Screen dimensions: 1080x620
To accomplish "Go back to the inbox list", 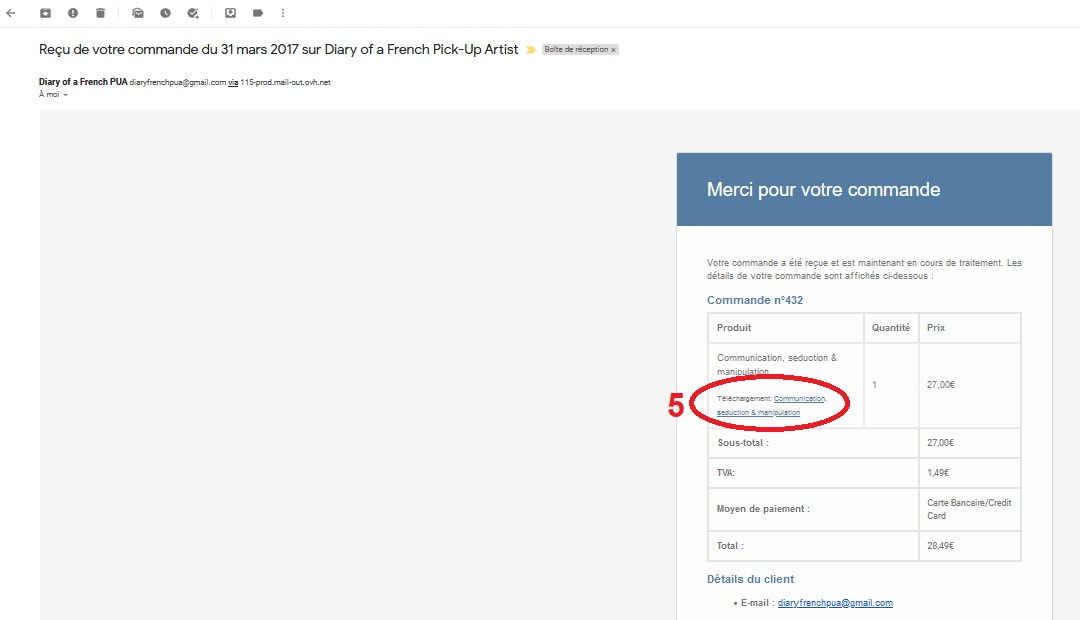I will coord(11,13).
